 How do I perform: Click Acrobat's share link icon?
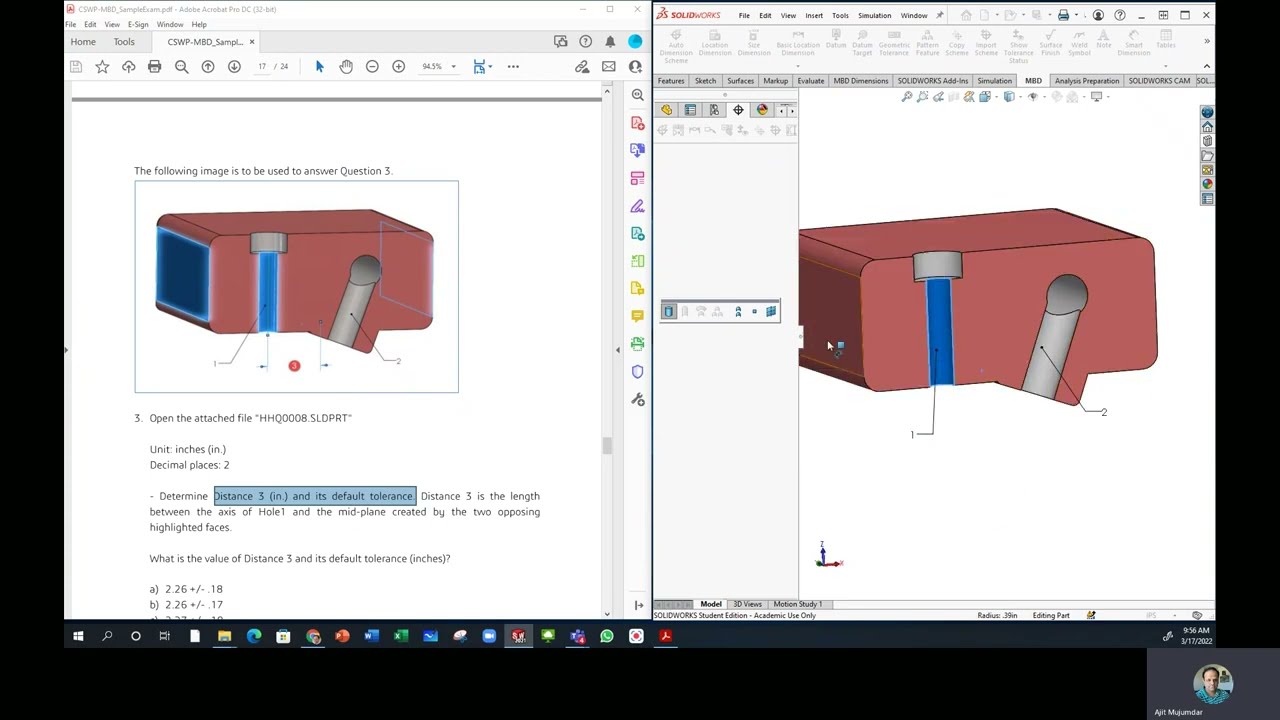582,67
